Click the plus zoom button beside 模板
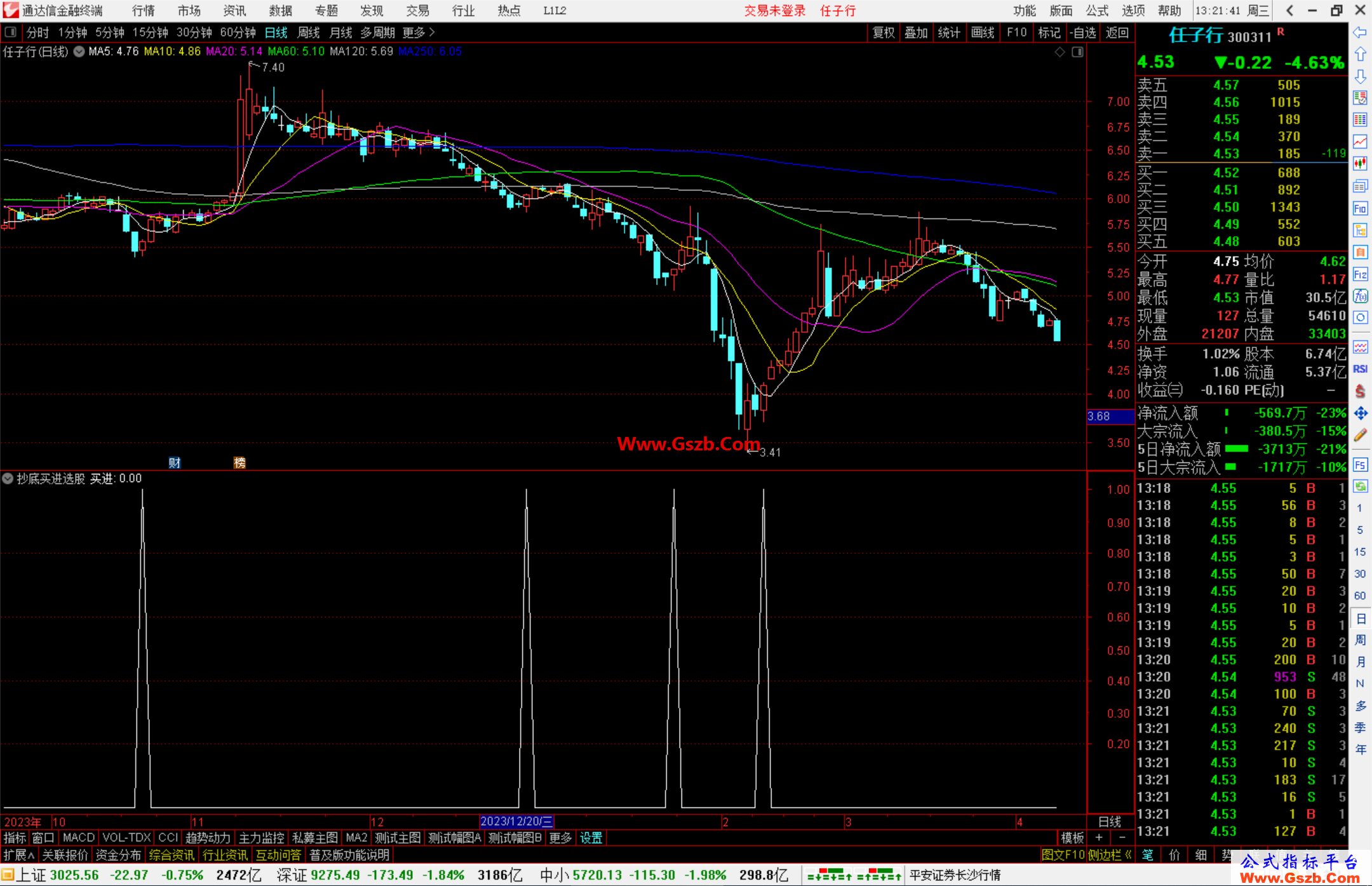Screen dimensions: 1372x886 click(1099, 838)
